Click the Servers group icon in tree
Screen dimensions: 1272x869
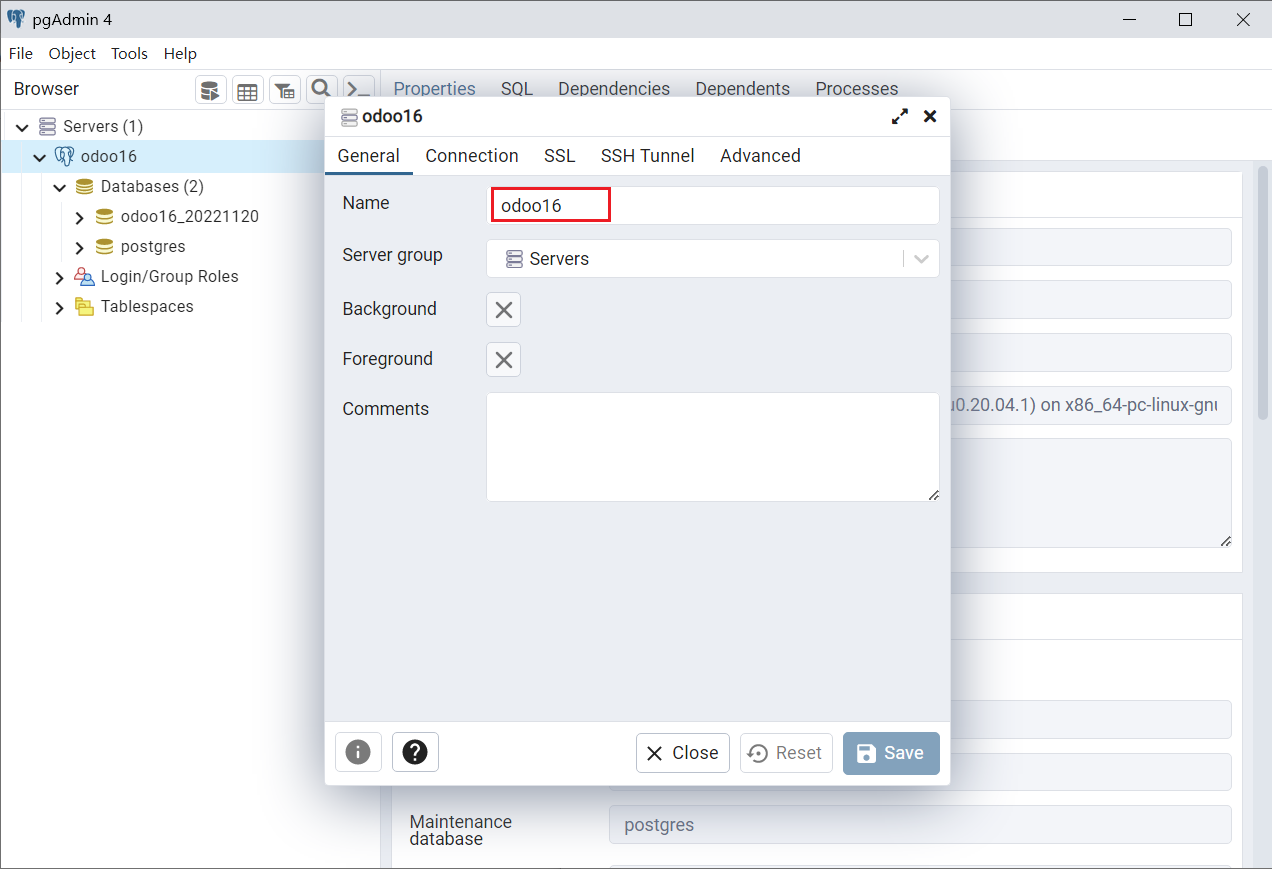[47, 127]
